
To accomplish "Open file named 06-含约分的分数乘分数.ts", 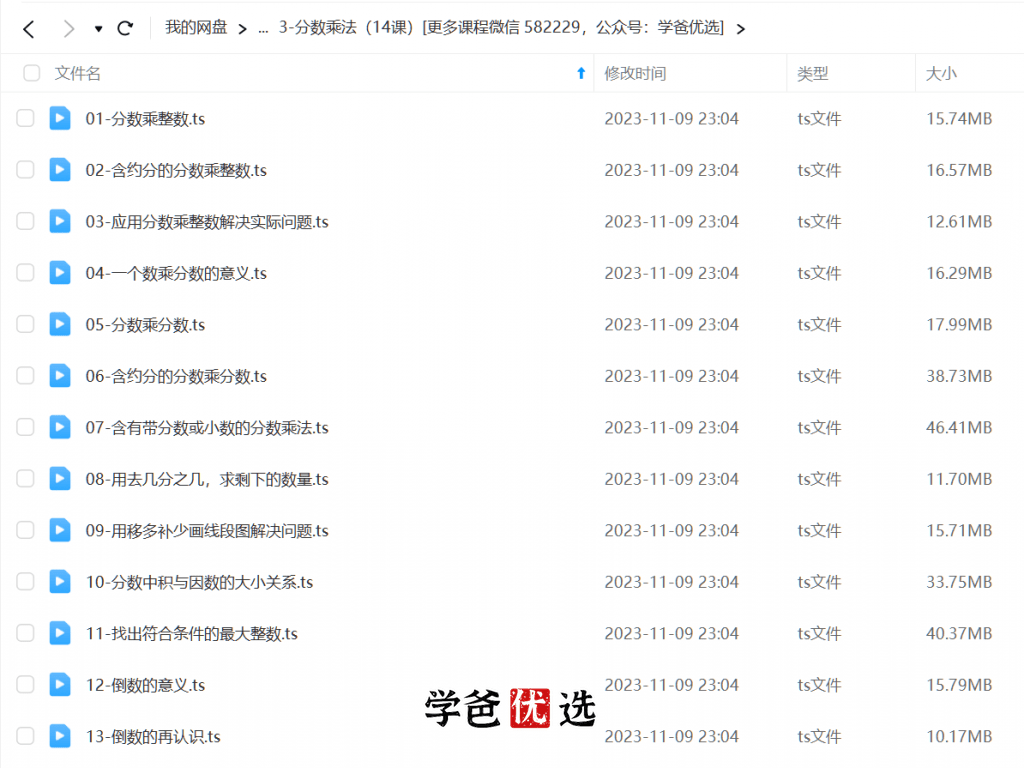I will 176,376.
